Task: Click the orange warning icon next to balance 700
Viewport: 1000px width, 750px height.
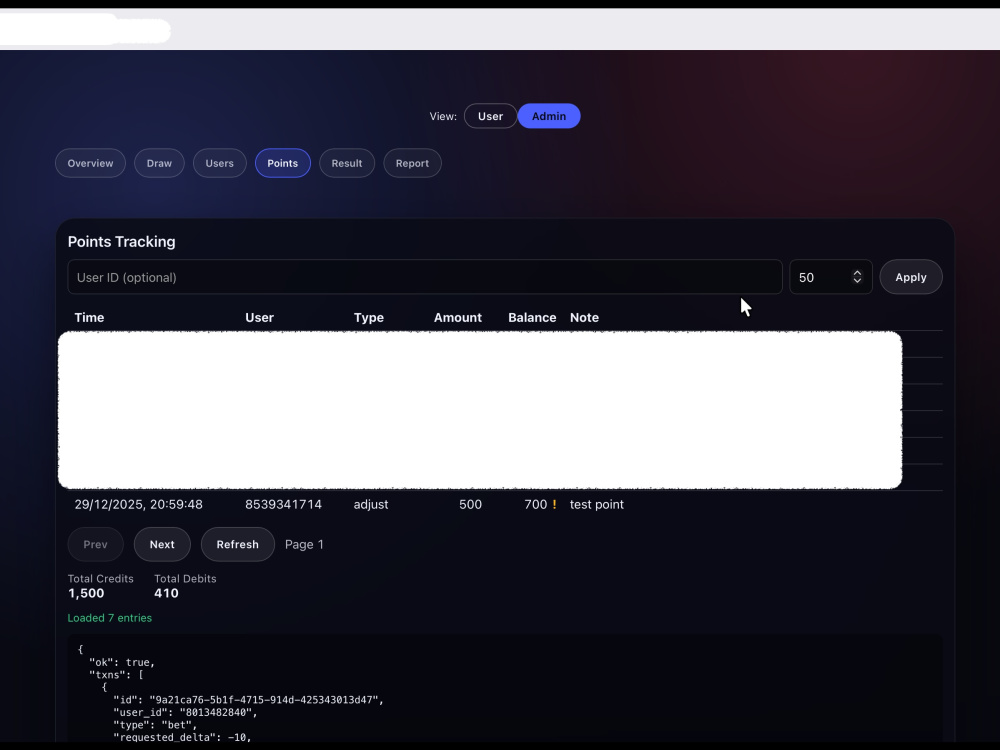Action: (554, 504)
